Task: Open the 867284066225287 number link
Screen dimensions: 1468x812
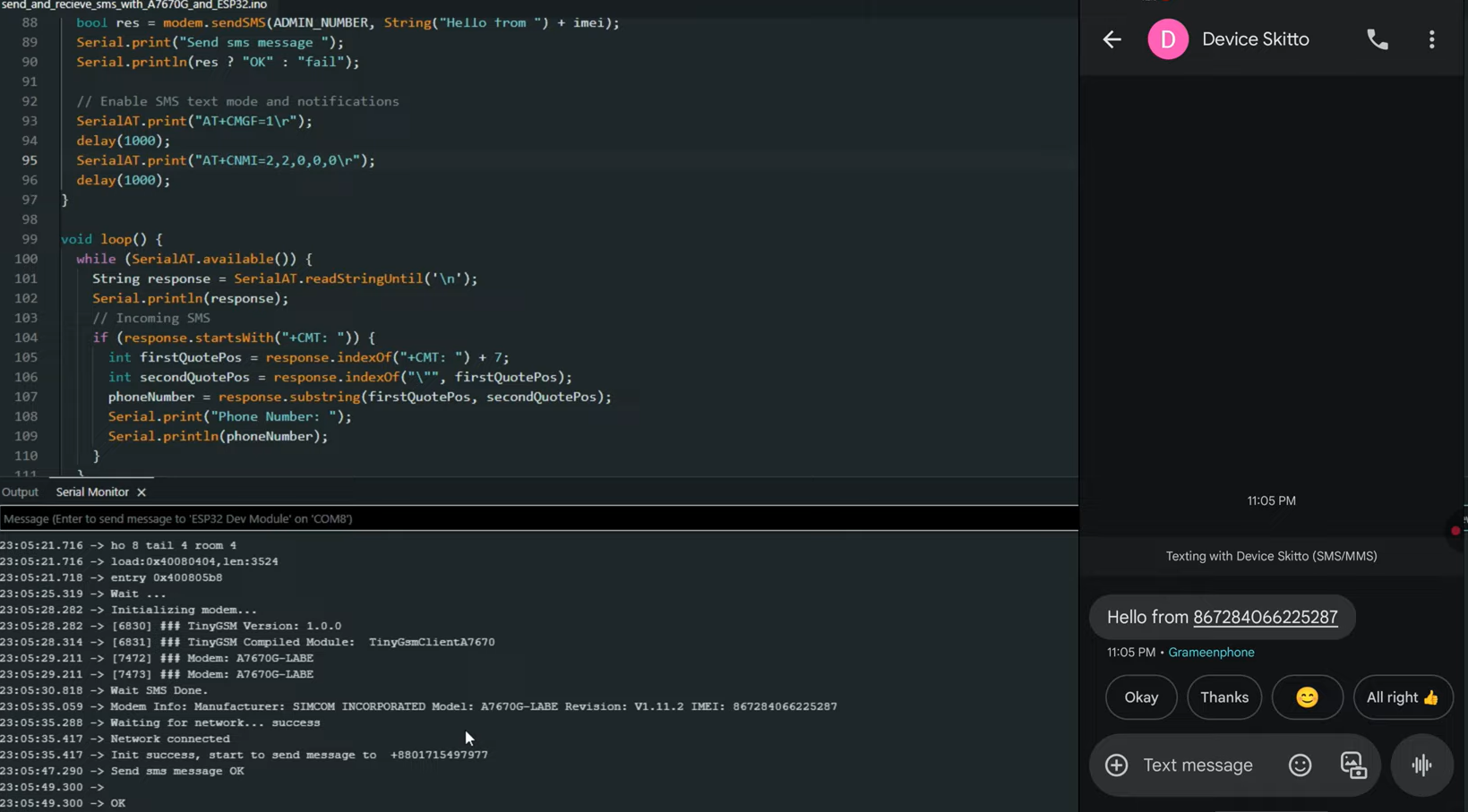Action: pyautogui.click(x=1265, y=617)
